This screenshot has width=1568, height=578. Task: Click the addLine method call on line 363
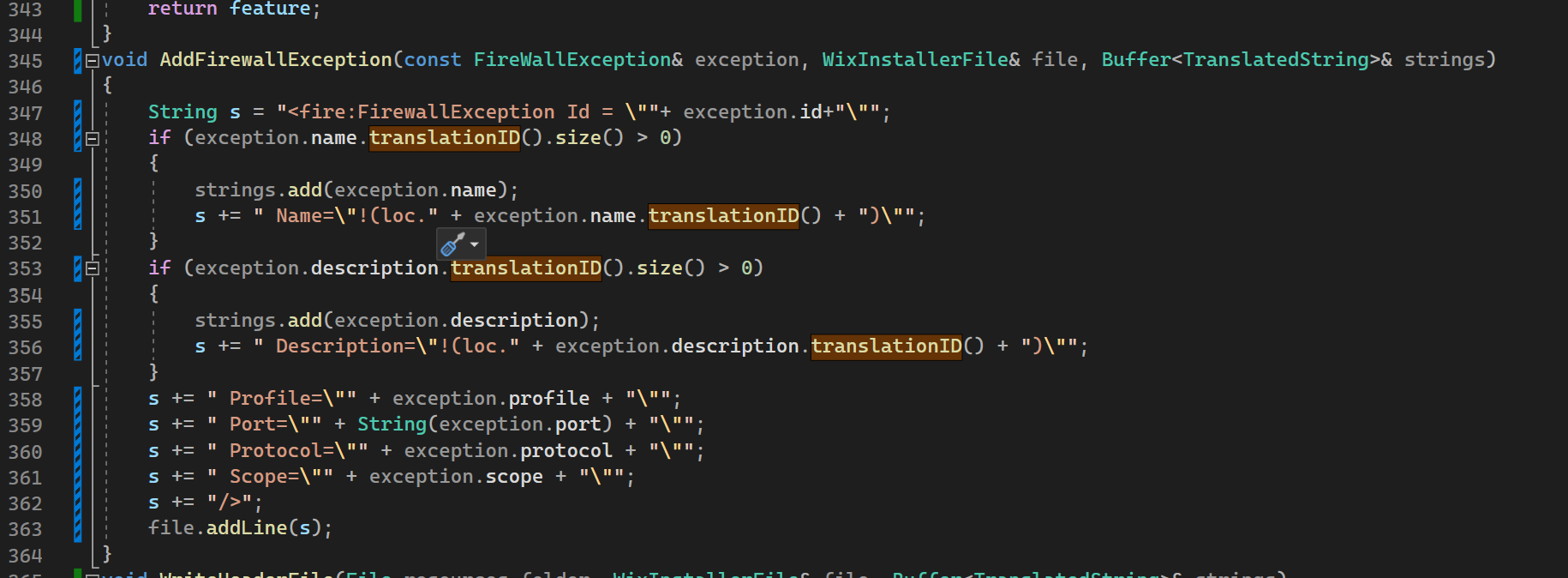246,528
